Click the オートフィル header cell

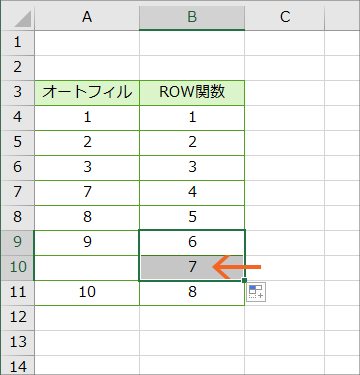[87, 93]
